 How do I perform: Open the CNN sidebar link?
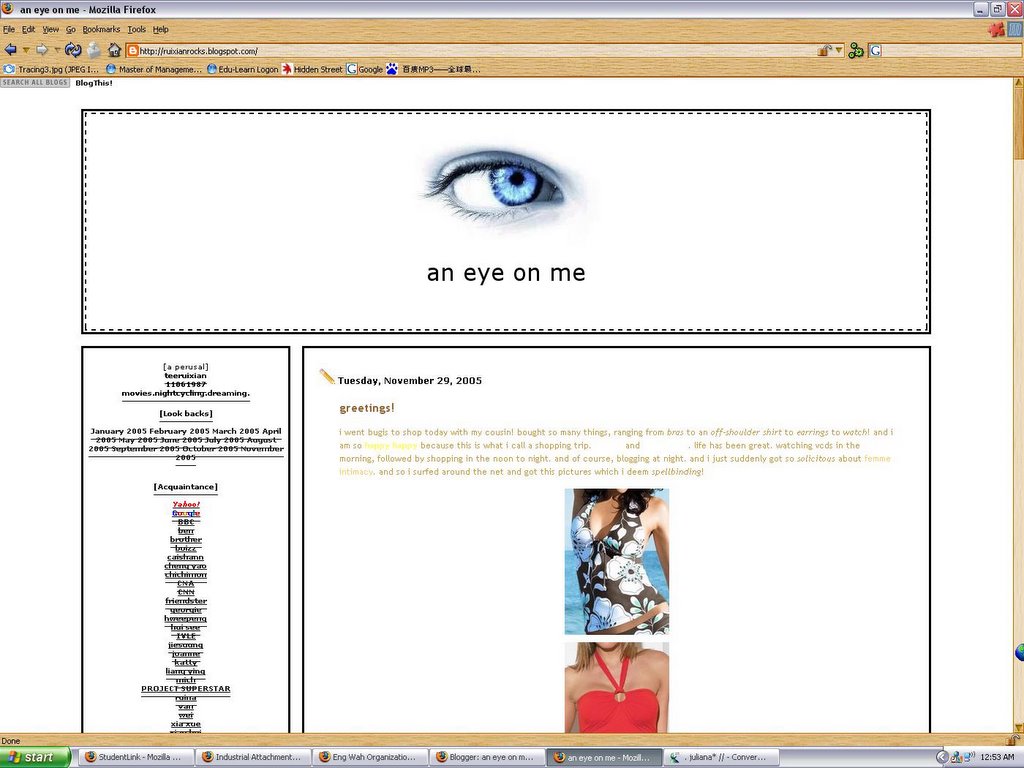pos(186,592)
